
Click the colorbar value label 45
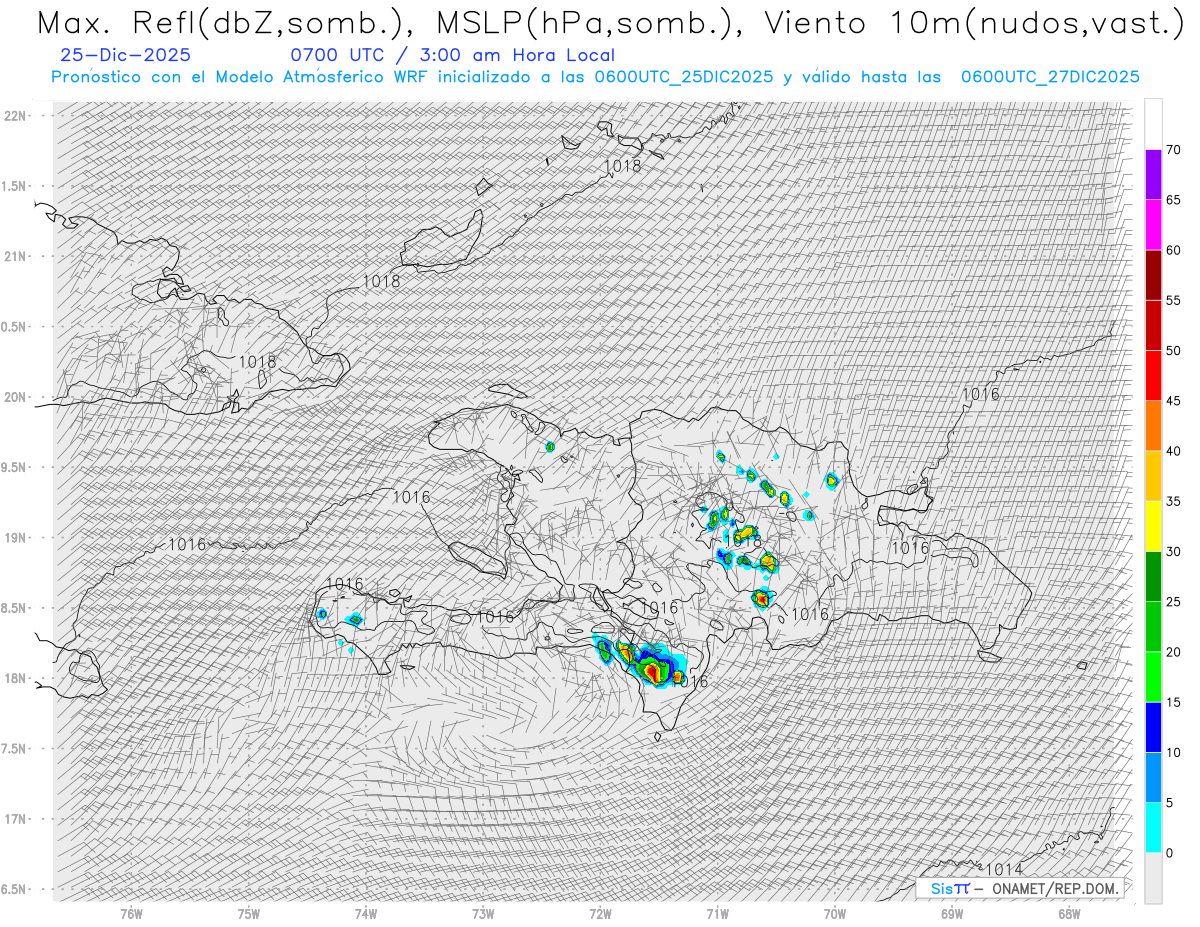point(1173,401)
